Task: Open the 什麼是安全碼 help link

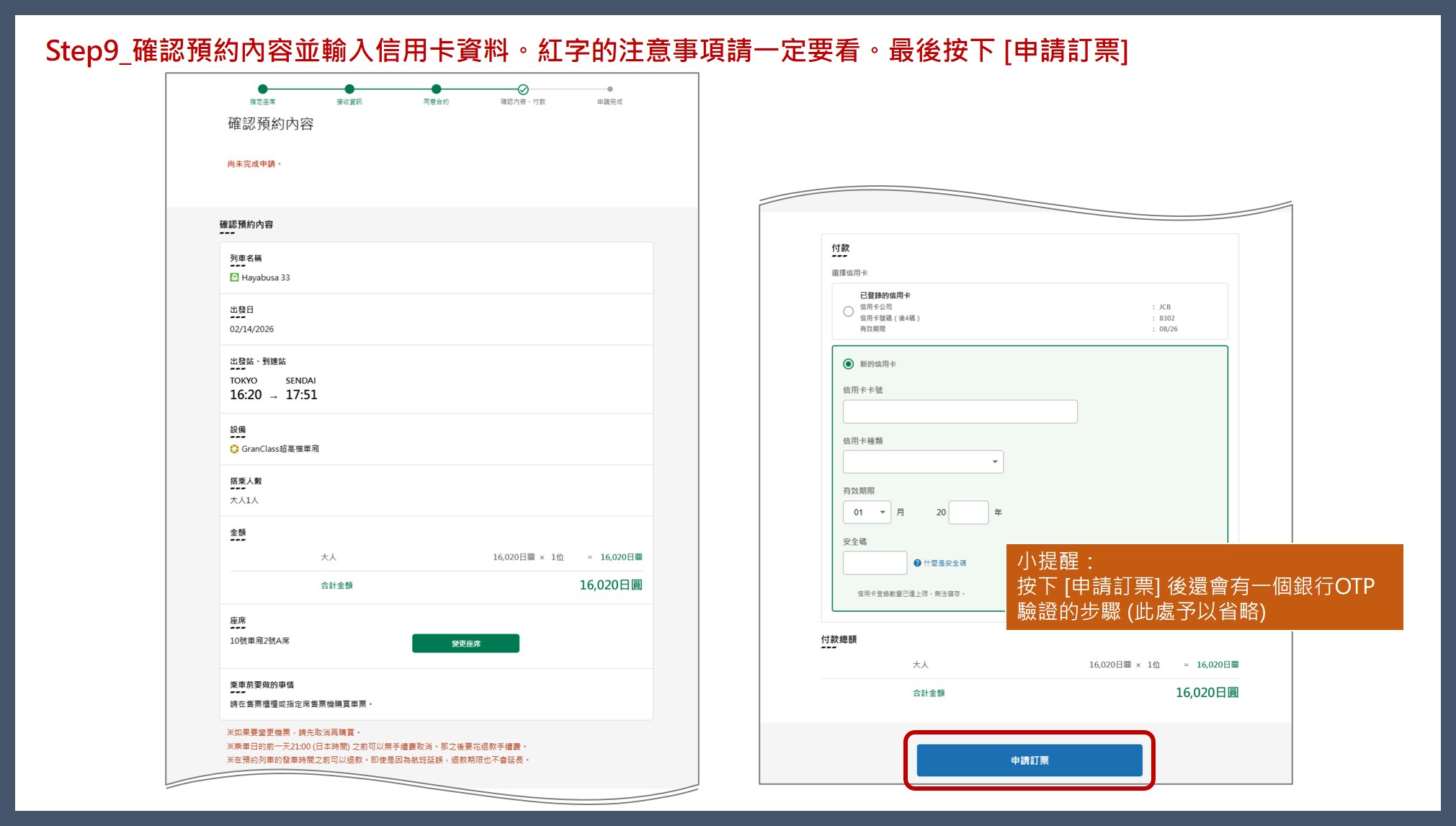Action: click(x=944, y=563)
